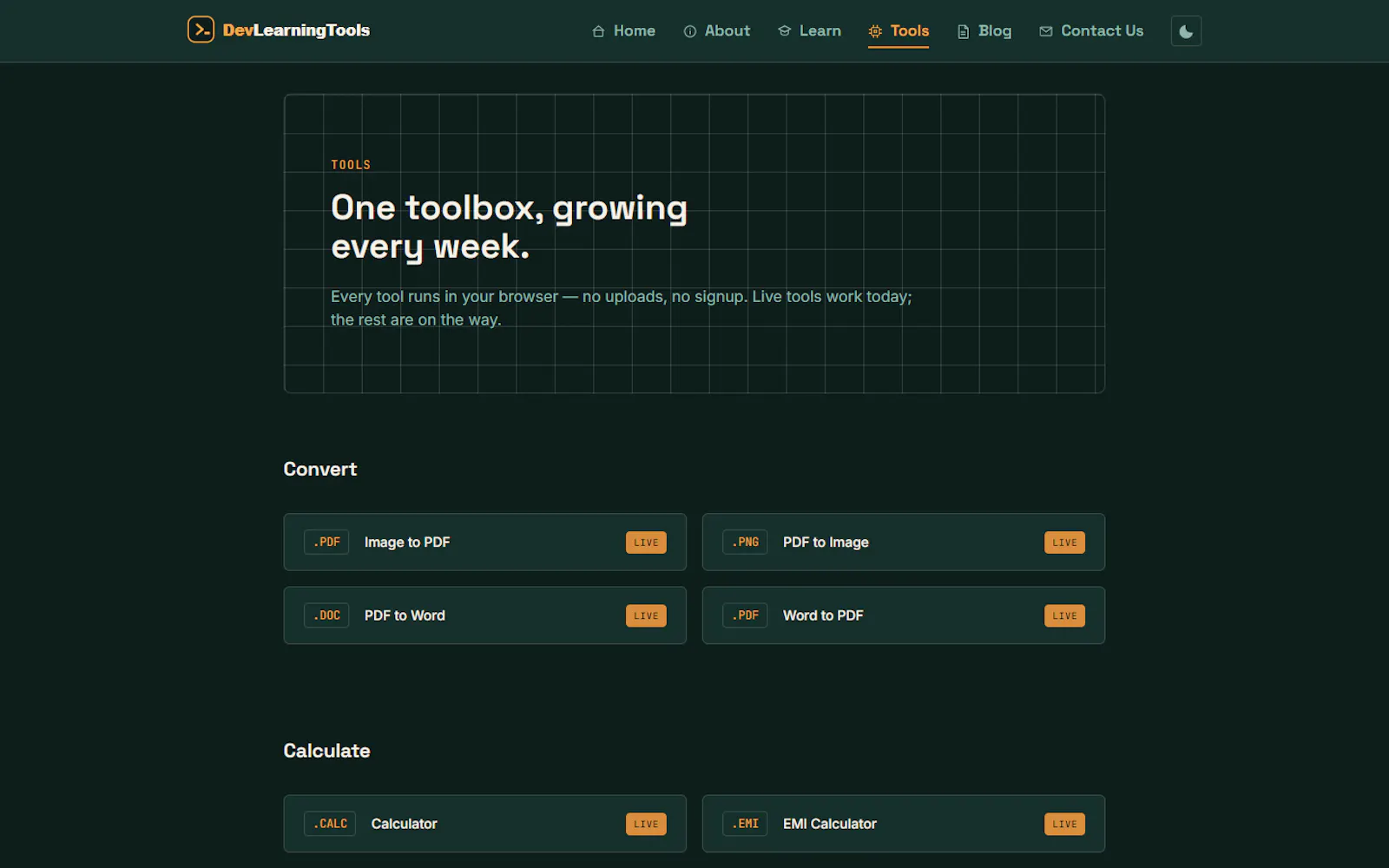This screenshot has width=1389, height=868.
Task: Click the DevLearningTools terminal logo icon
Action: click(201, 30)
